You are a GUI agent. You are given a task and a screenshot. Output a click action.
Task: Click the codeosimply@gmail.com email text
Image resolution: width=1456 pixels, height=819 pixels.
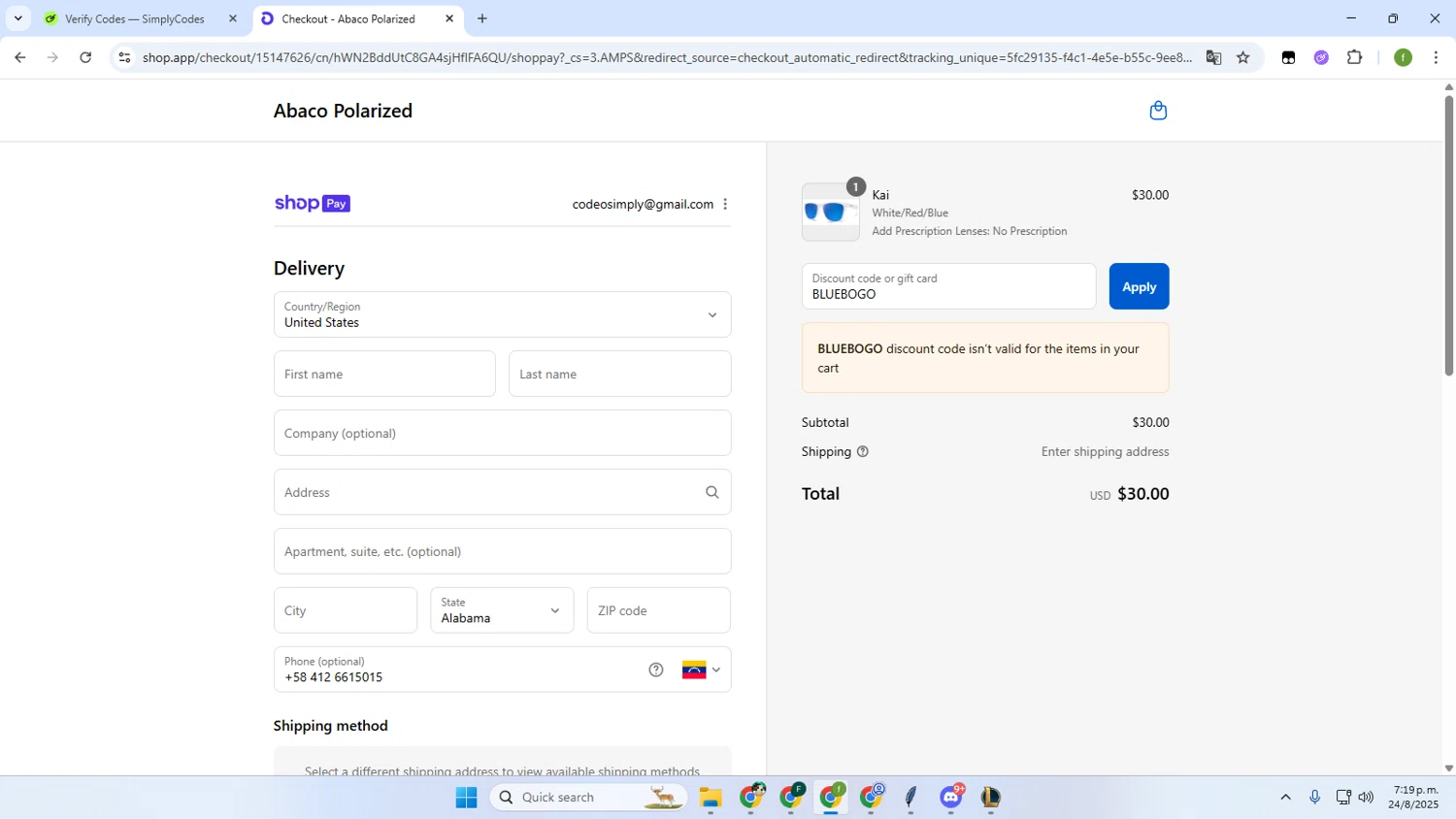tap(643, 204)
